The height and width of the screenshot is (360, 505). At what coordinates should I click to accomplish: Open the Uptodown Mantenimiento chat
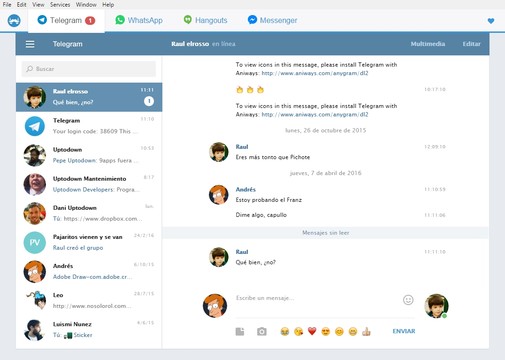(89, 184)
